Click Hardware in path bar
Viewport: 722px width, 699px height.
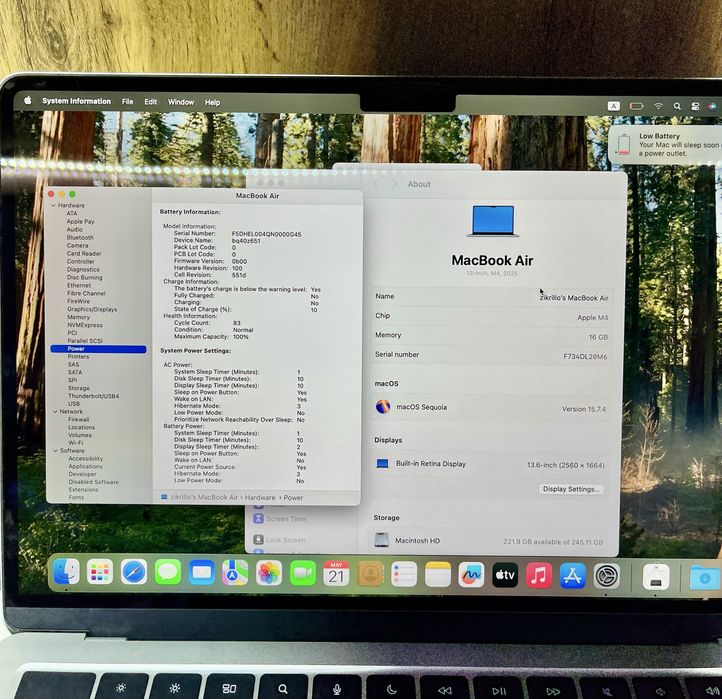point(260,497)
